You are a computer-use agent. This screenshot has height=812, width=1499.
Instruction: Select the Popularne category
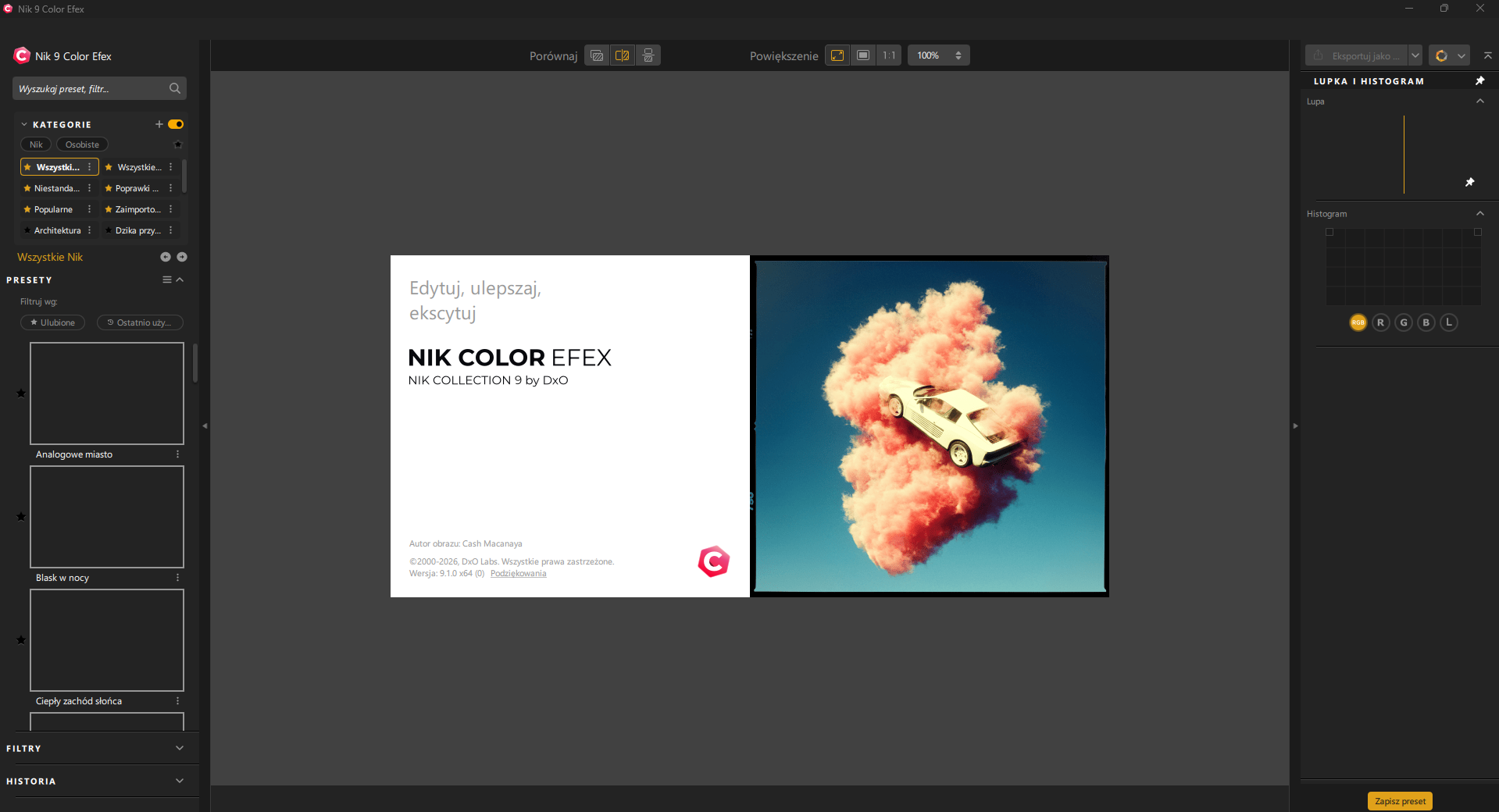point(53,209)
